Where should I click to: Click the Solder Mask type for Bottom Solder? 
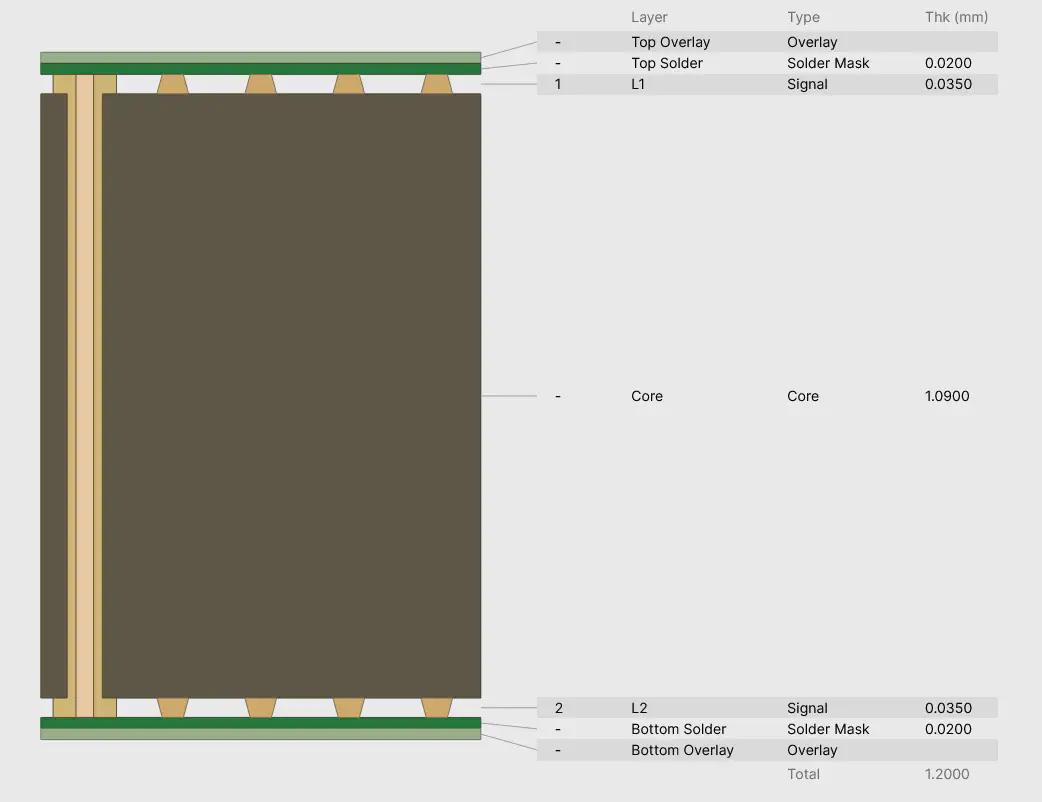coord(828,729)
